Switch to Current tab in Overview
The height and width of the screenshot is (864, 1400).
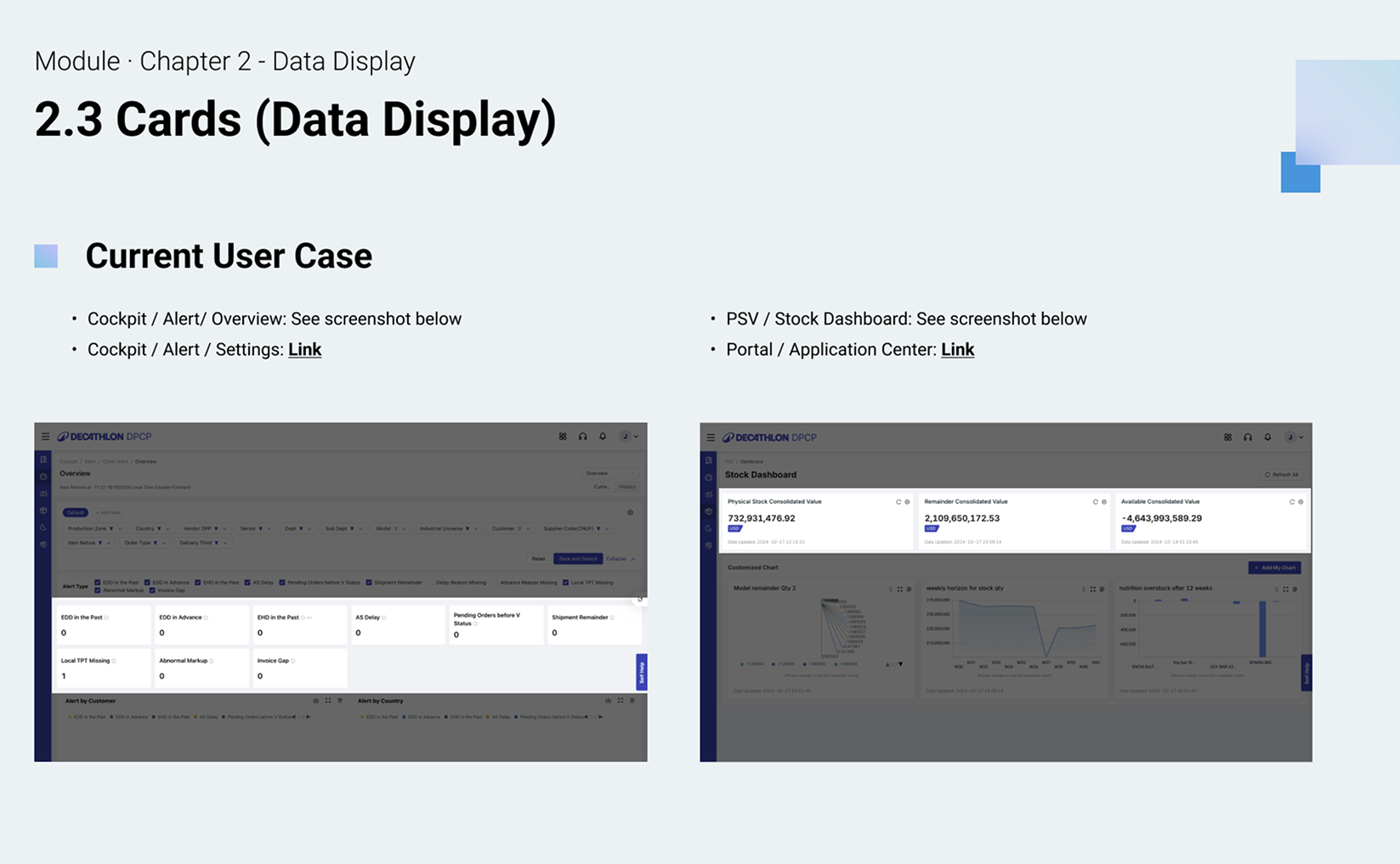pos(603,487)
